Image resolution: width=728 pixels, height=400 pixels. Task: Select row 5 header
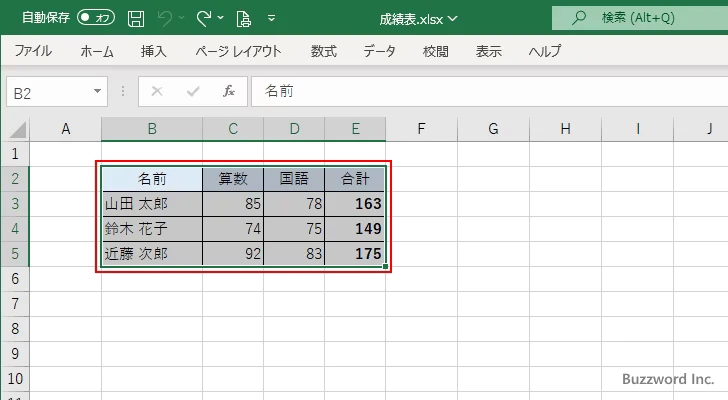click(x=15, y=254)
